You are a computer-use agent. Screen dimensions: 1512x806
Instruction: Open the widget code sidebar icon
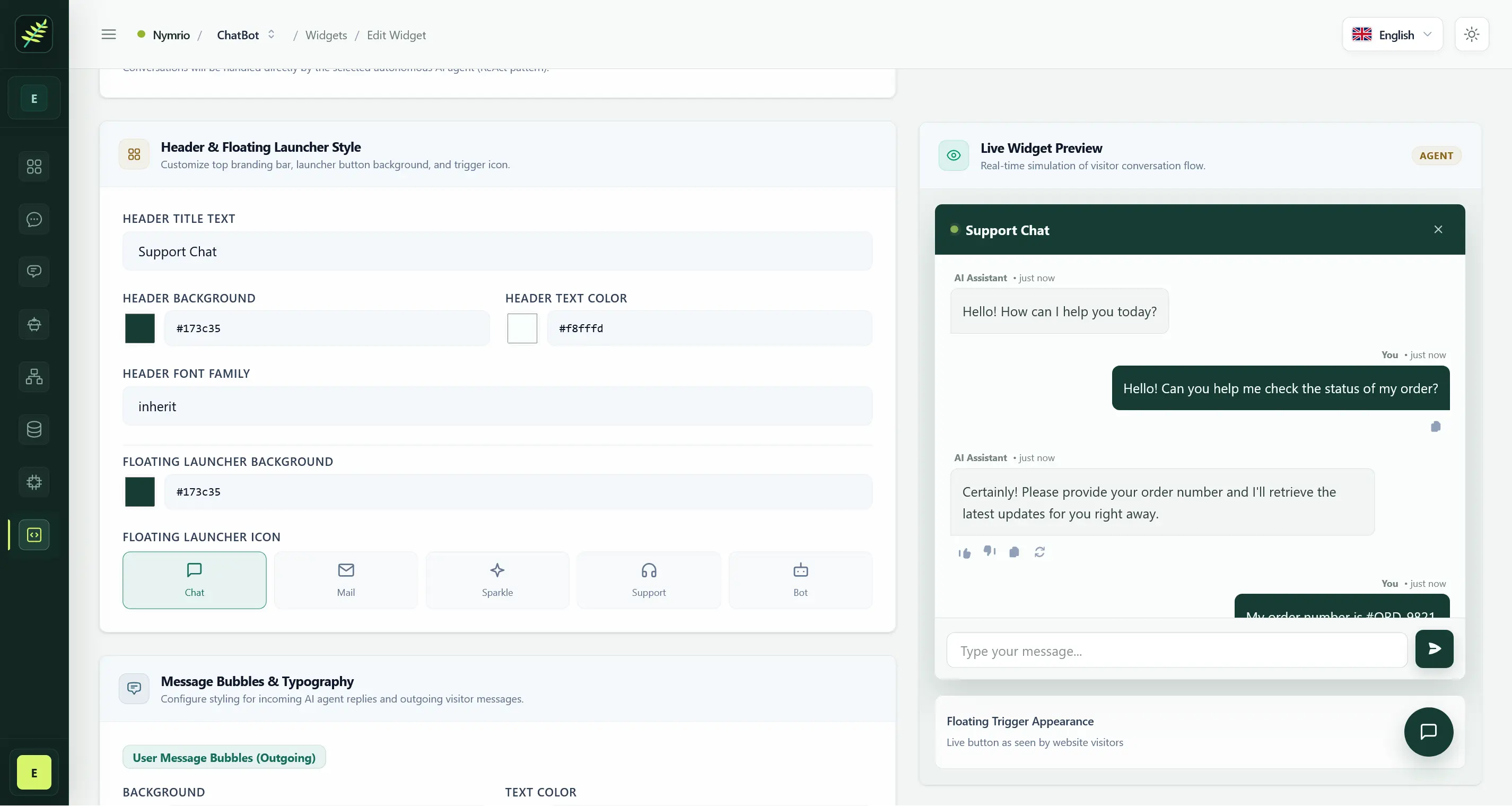click(x=34, y=535)
